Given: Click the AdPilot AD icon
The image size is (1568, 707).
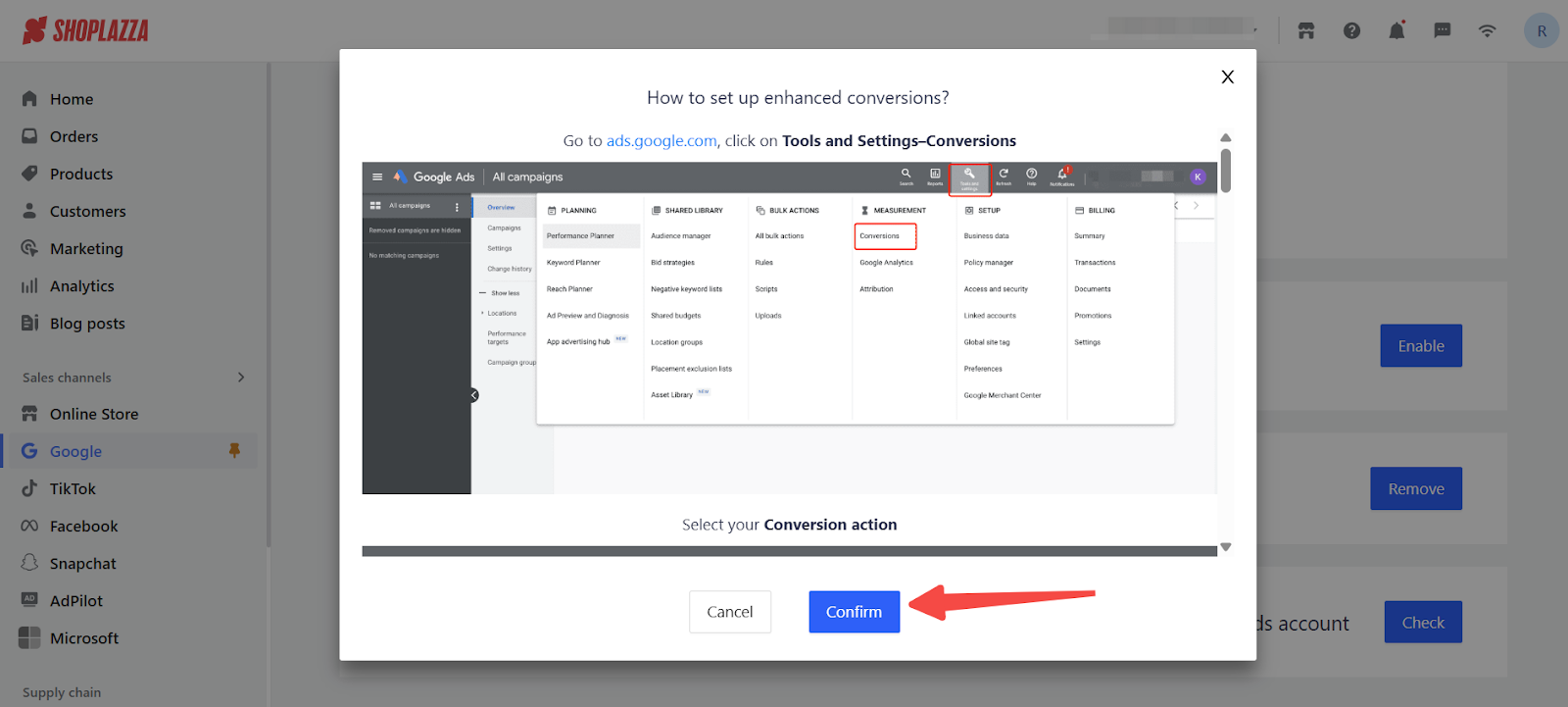Looking at the screenshot, I should pyautogui.click(x=29, y=599).
